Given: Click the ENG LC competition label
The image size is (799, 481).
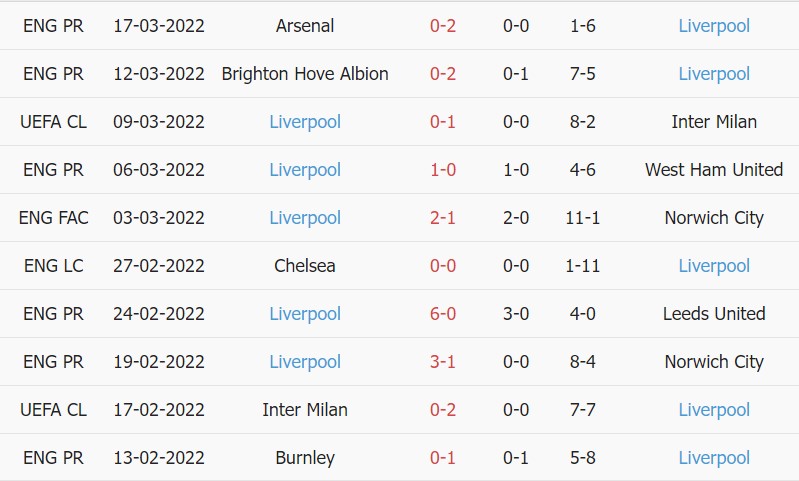Looking at the screenshot, I should 53,266.
